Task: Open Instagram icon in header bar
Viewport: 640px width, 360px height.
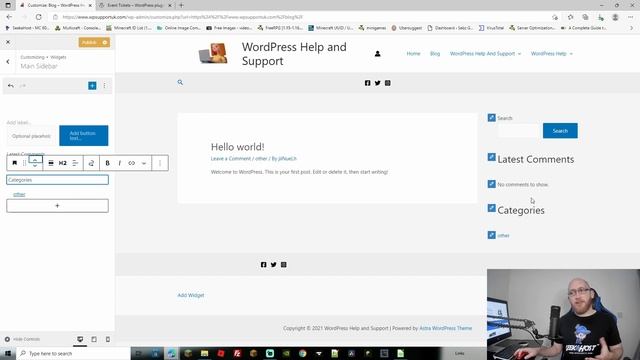Action: pyautogui.click(x=387, y=83)
